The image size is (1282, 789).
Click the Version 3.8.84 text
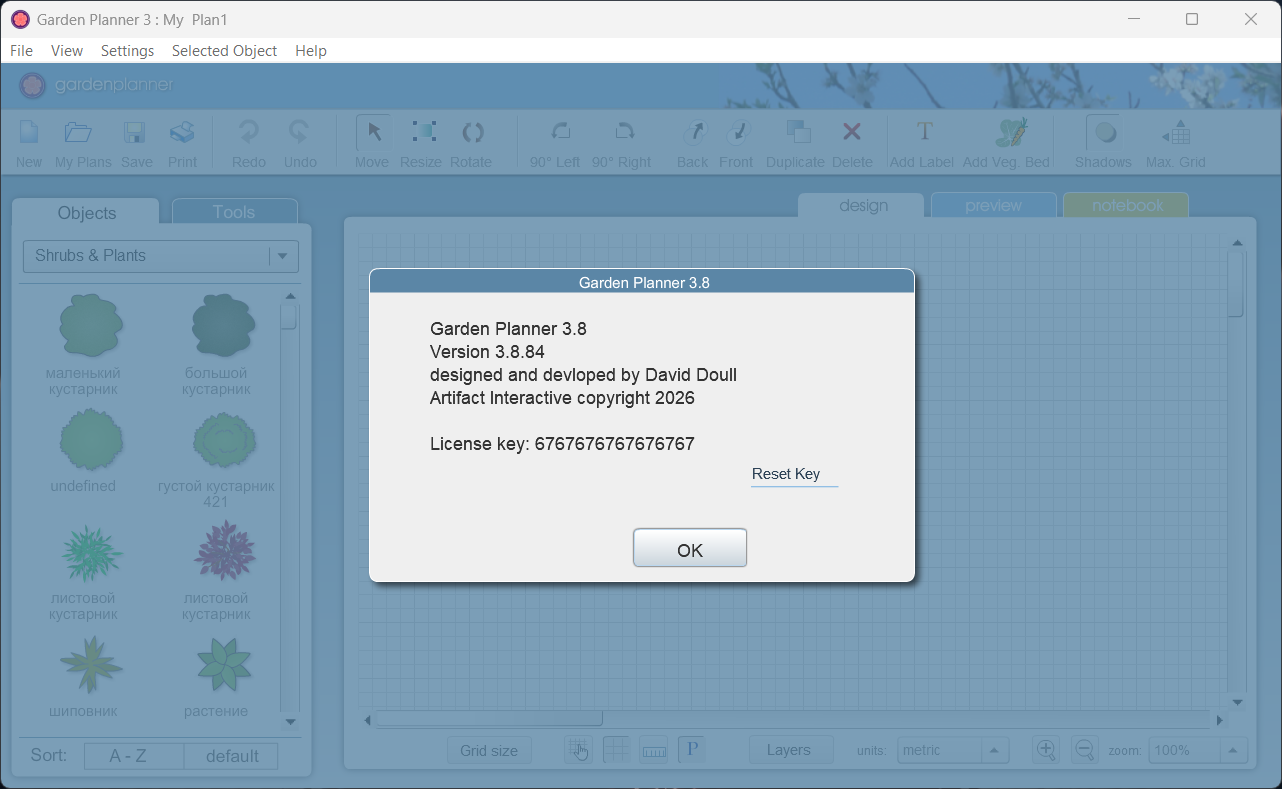487,351
